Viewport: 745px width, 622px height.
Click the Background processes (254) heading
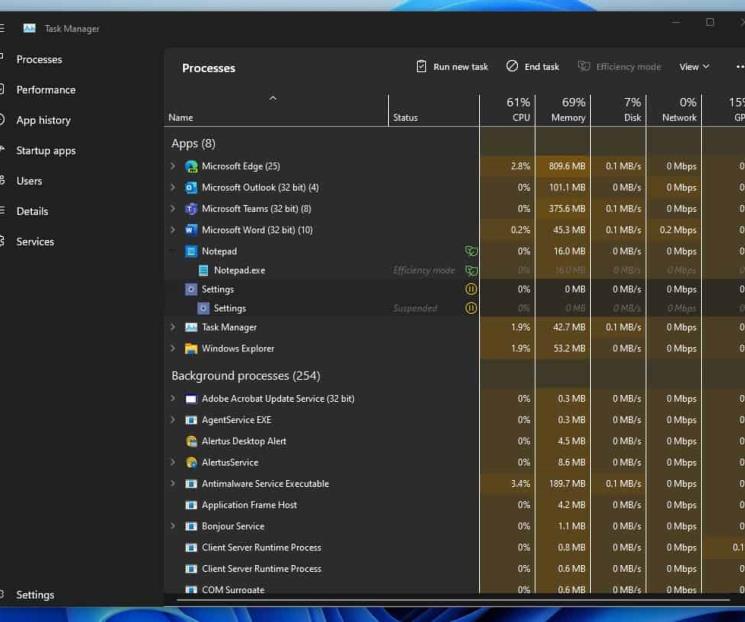(246, 376)
